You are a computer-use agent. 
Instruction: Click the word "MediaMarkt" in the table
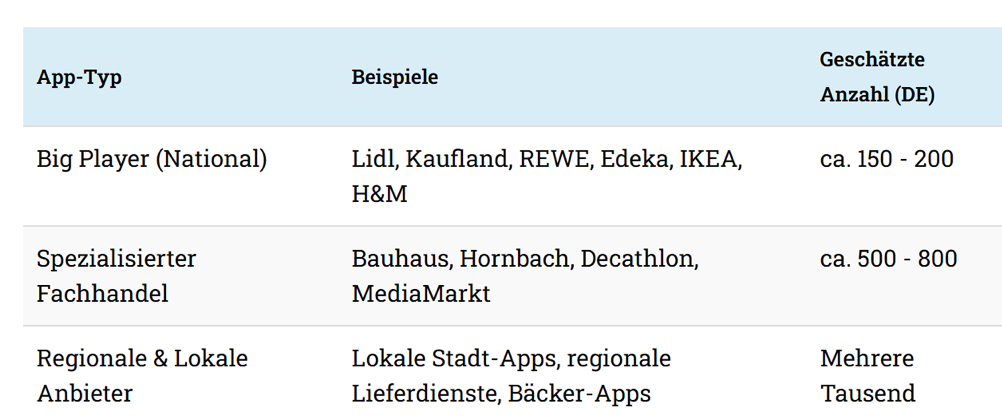coord(421,294)
